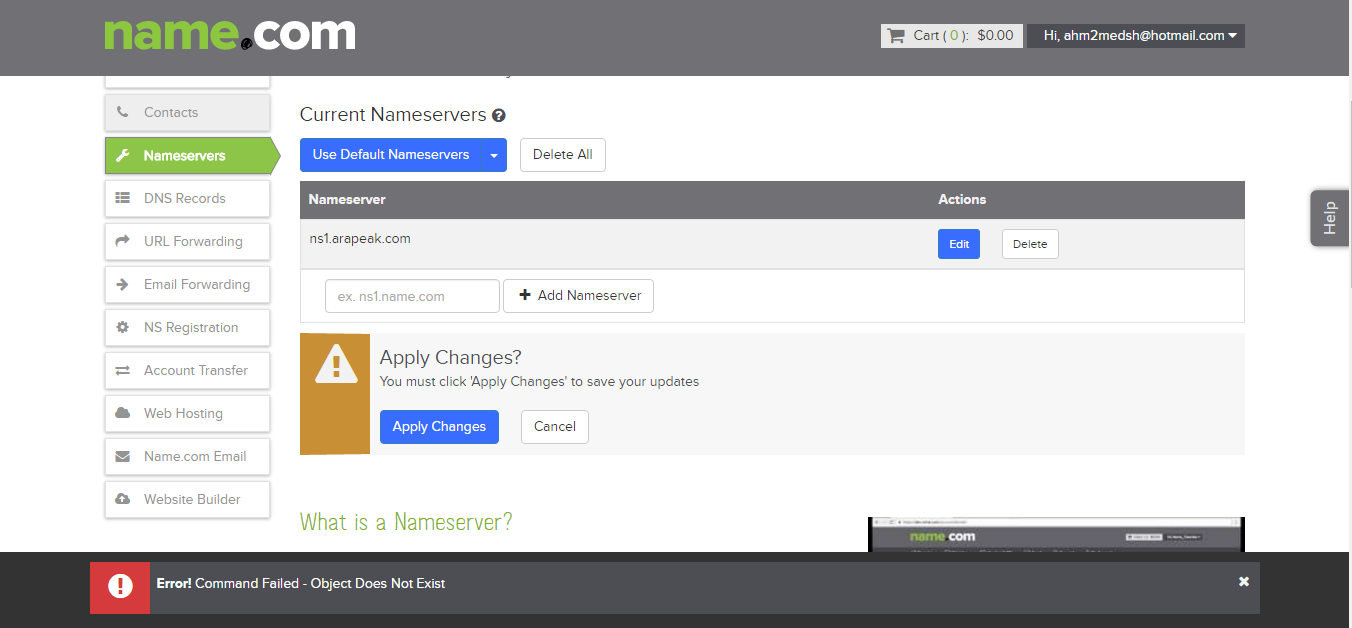Screen dimensions: 1352x628
Task: Open NS Registration page
Action: (187, 327)
